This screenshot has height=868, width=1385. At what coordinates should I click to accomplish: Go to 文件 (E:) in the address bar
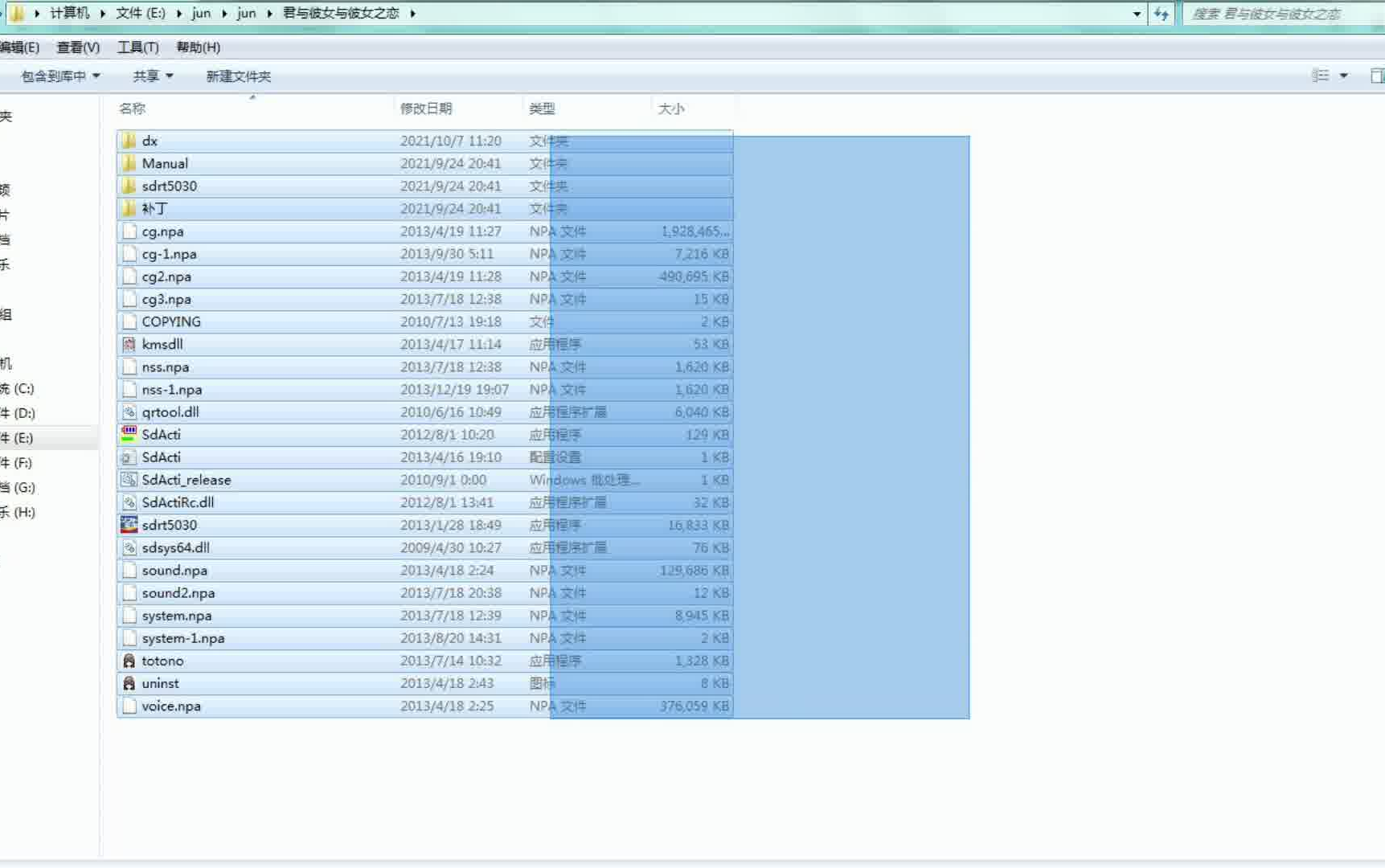tap(141, 14)
